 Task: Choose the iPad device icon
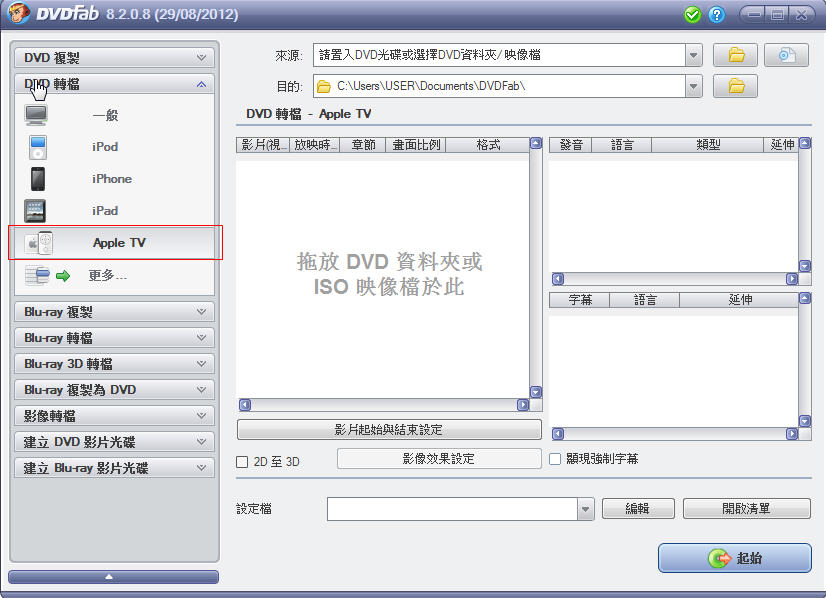[37, 211]
